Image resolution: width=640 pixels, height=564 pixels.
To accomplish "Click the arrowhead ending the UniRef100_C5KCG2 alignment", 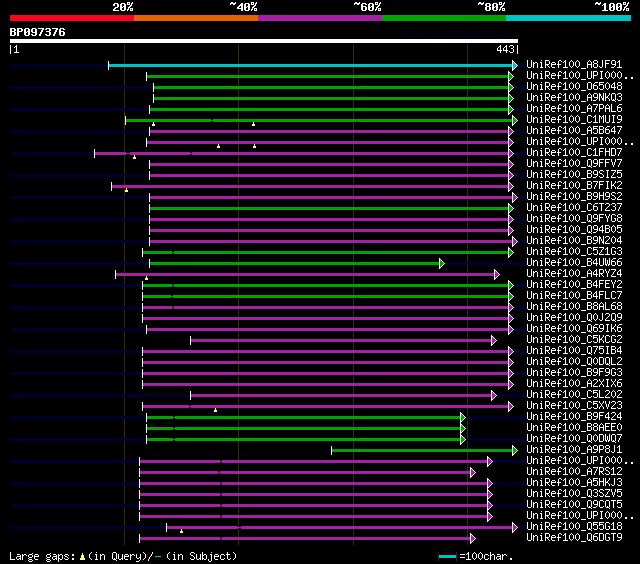I will coord(494,340).
